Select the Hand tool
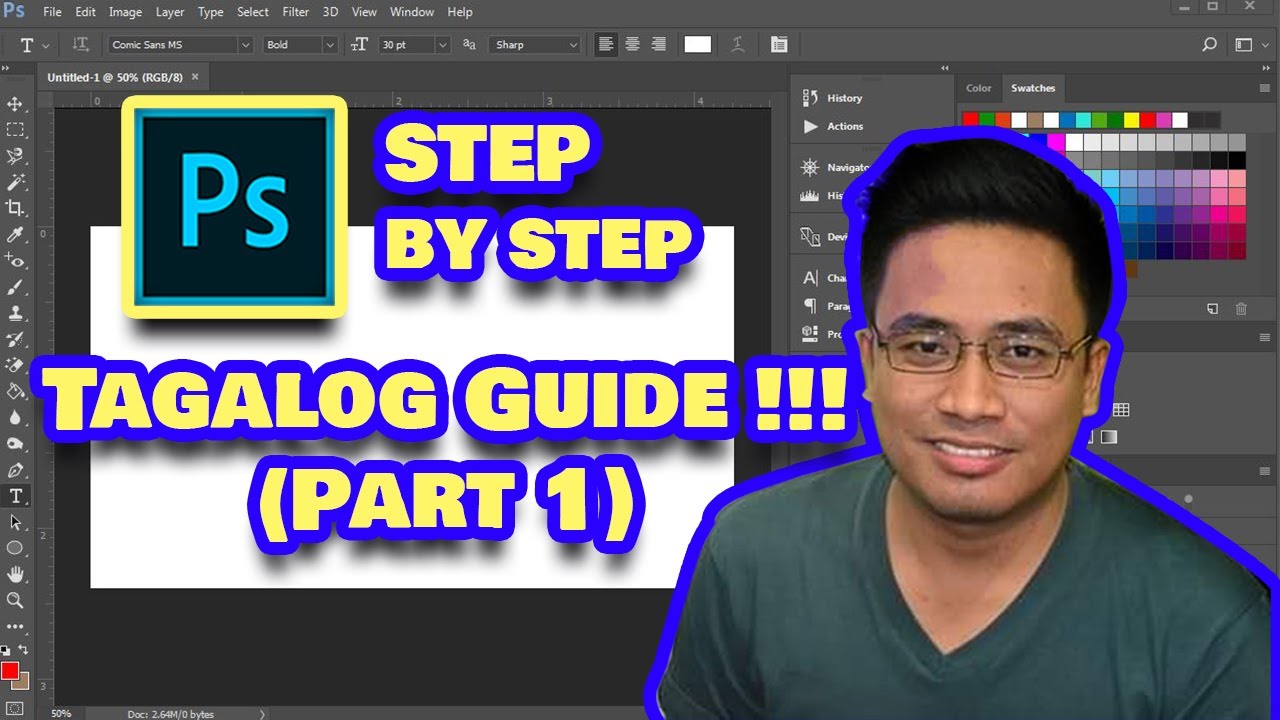This screenshot has height=720, width=1280. tap(15, 574)
